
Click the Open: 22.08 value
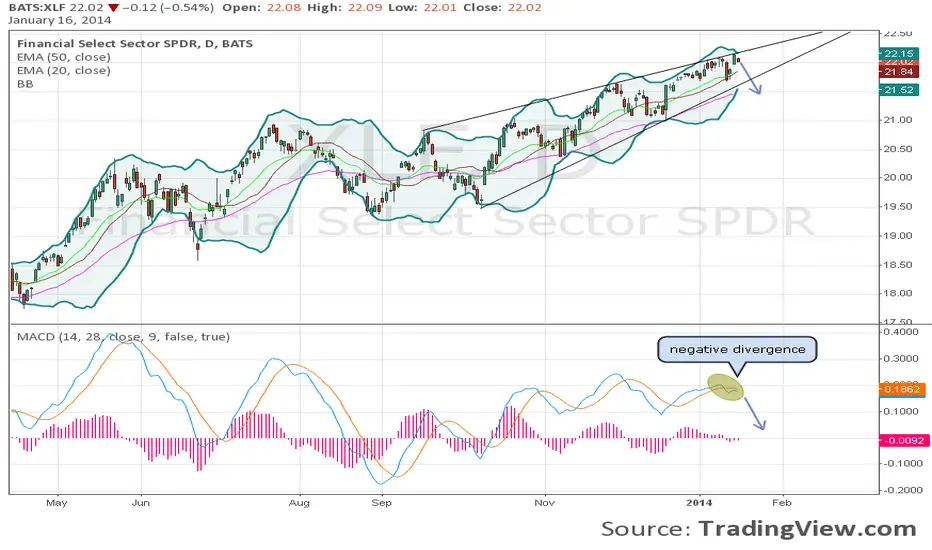tap(261, 8)
